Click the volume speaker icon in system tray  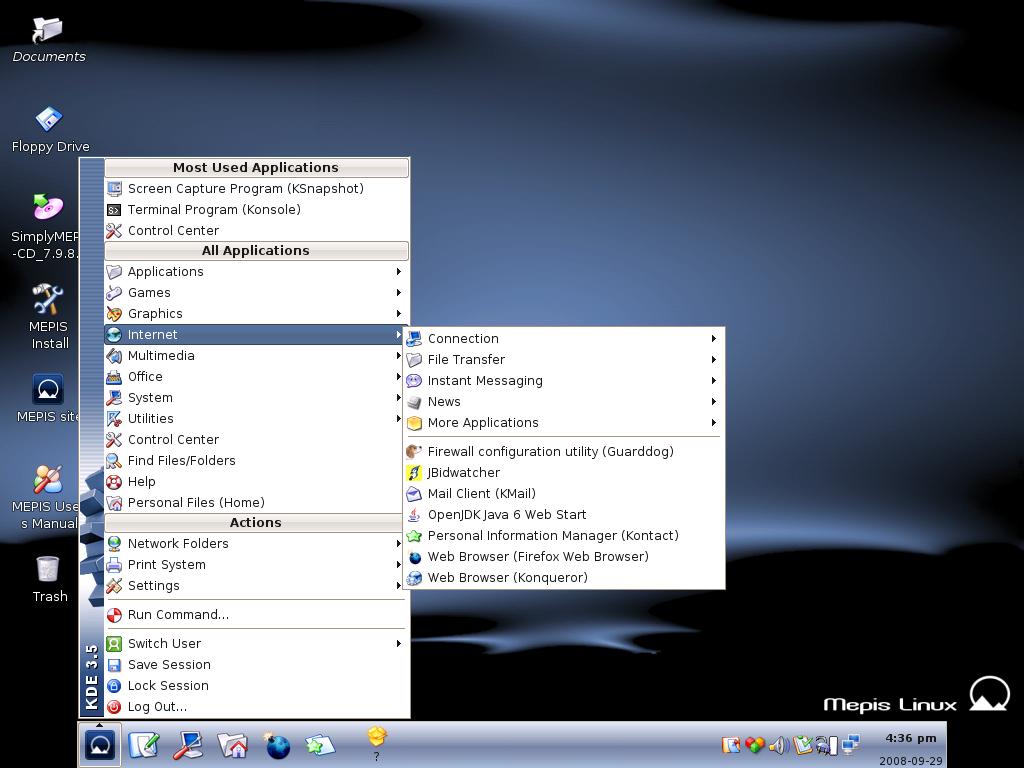click(778, 745)
